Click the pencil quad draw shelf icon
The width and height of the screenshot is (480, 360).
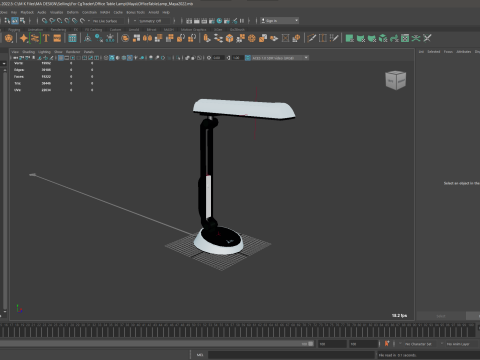coord(311,38)
